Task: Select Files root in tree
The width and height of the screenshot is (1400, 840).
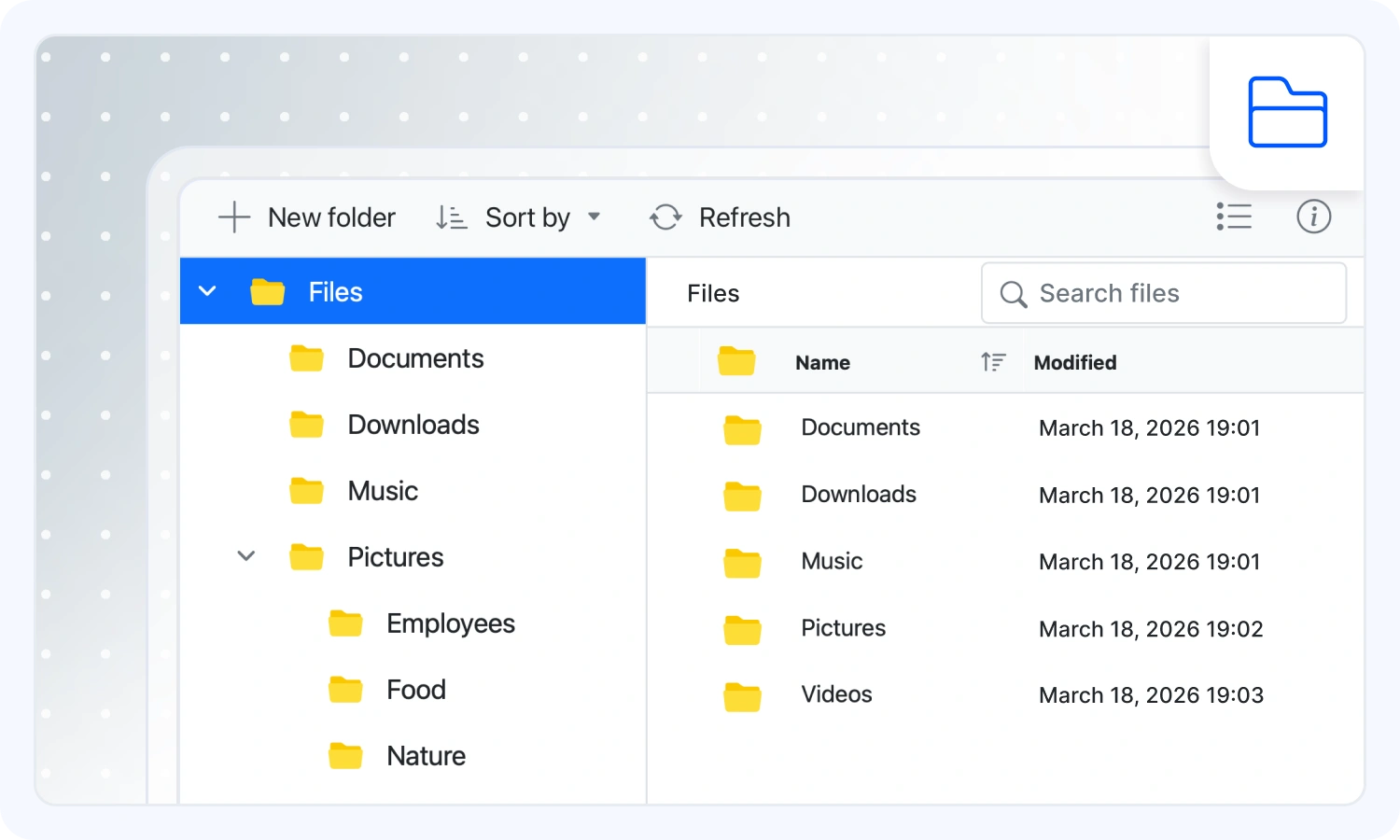Action: coord(413,291)
